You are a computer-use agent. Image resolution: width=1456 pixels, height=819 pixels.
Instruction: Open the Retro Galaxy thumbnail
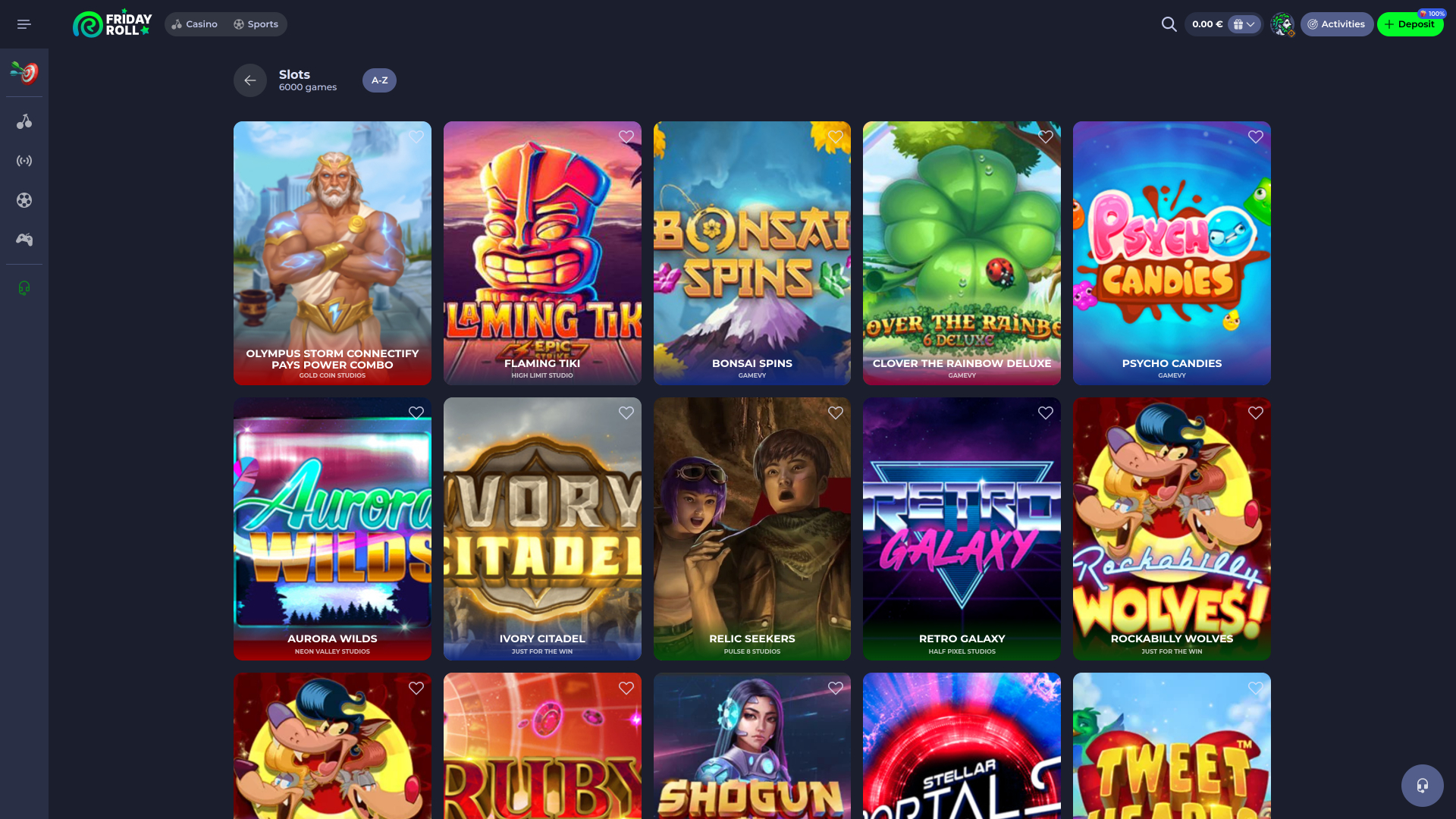coord(962,529)
